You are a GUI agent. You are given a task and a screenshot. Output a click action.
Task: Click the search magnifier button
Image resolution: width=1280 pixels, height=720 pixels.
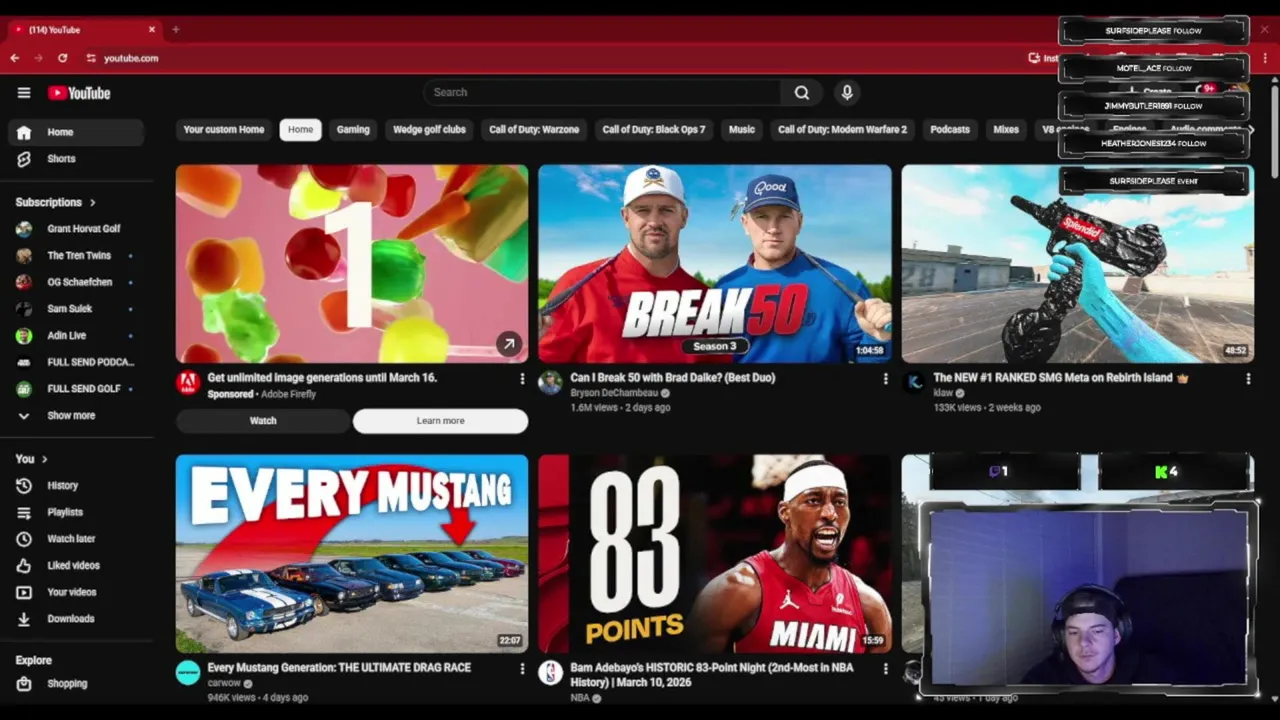802,92
